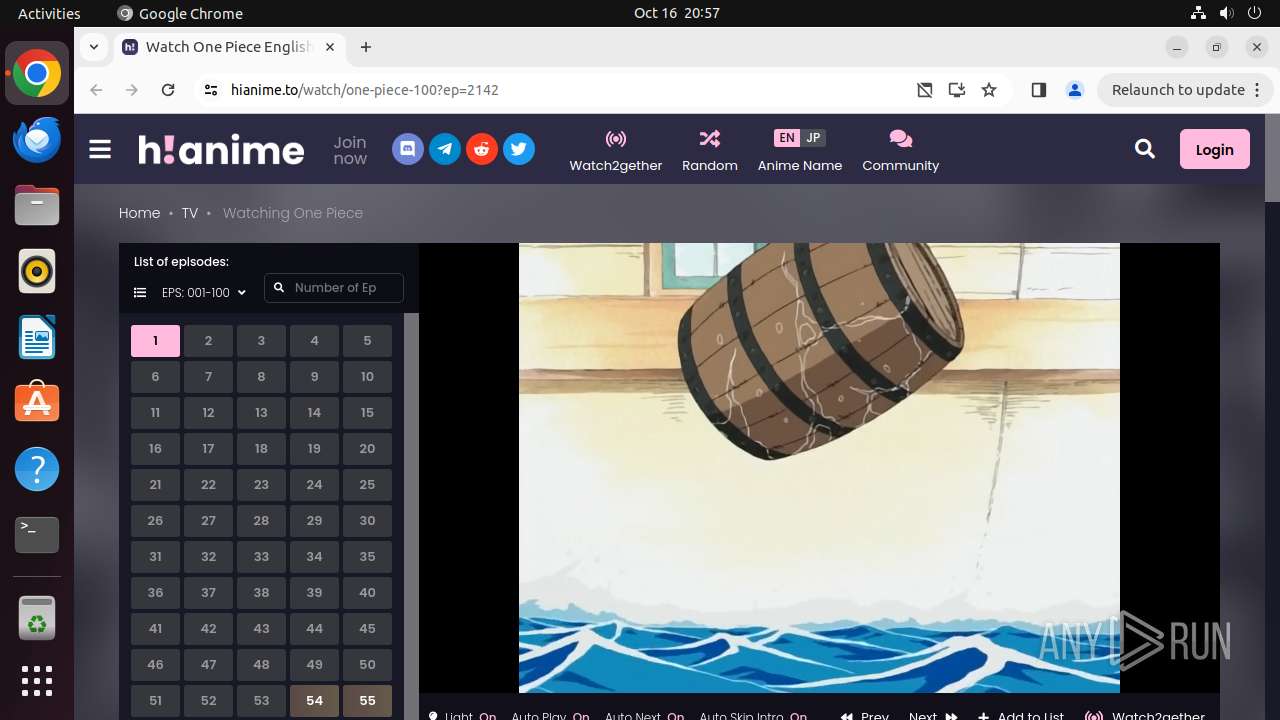Click the blocked-content icon in address bar
Viewport: 1280px width, 720px height.
pyautogui.click(x=925, y=90)
